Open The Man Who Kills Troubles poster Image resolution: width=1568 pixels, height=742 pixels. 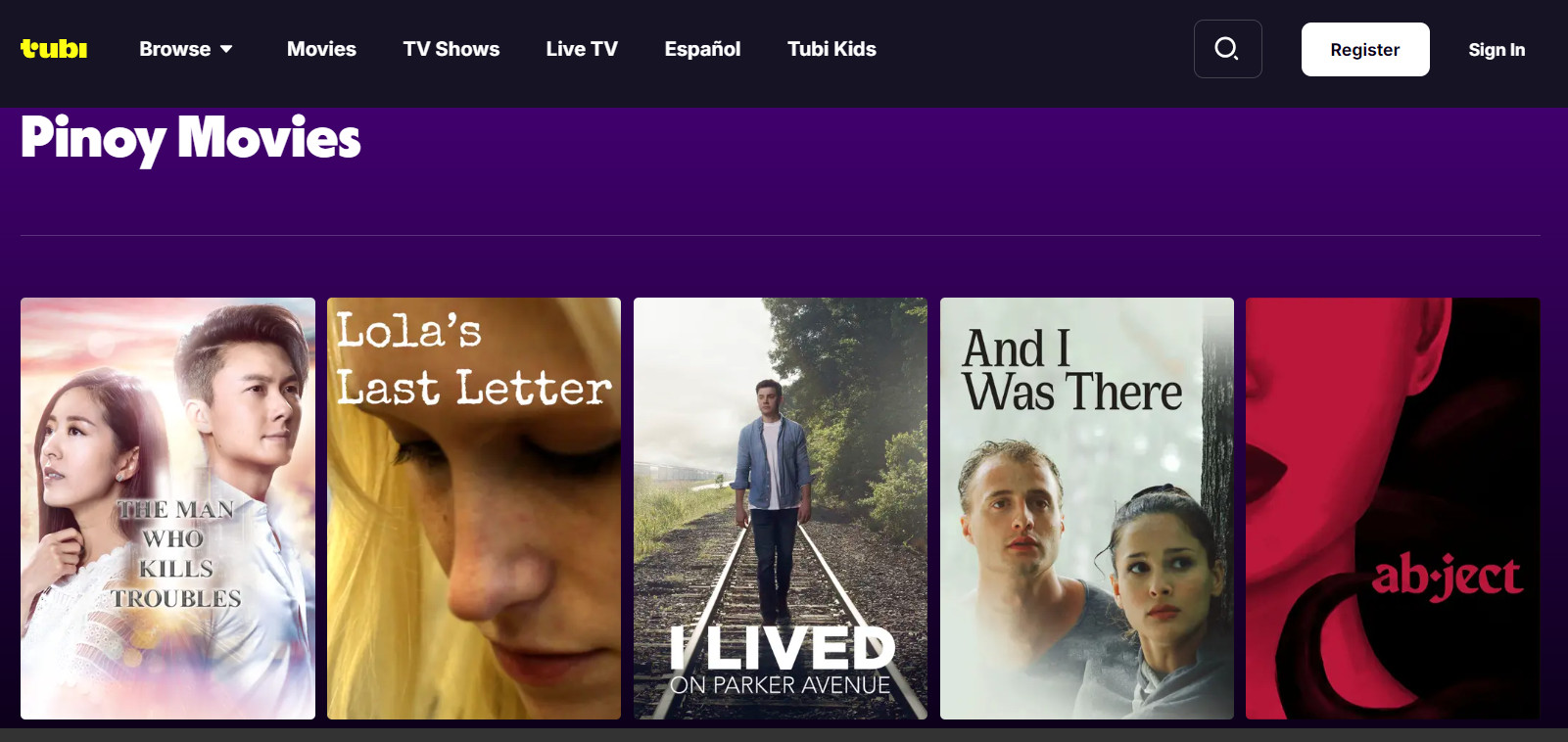tap(167, 508)
